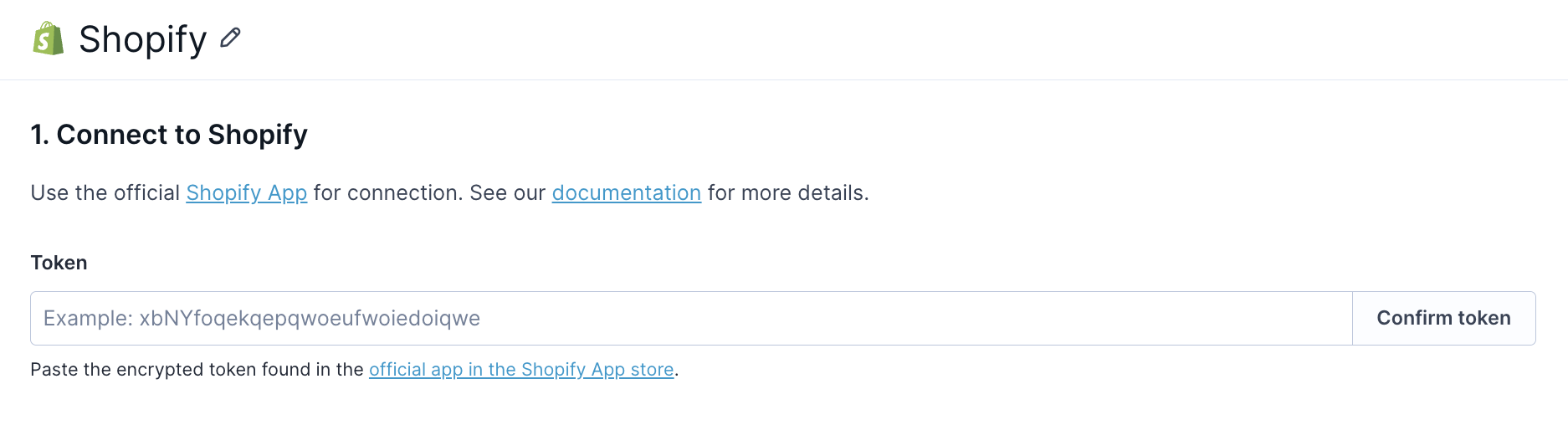Click the Confirm token button
1568x425 pixels.
tap(1444, 318)
